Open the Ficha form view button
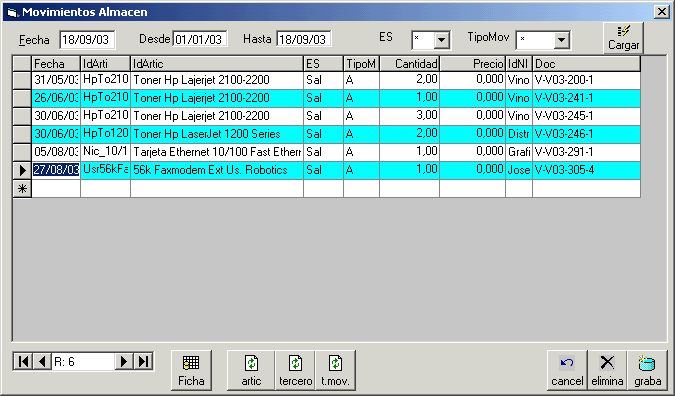Image resolution: width=675 pixels, height=396 pixels. [x=191, y=370]
